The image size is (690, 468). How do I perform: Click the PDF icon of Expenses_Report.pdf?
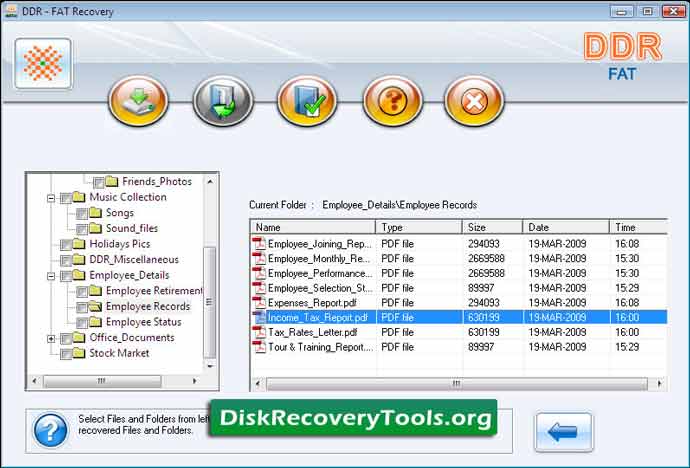[259, 303]
